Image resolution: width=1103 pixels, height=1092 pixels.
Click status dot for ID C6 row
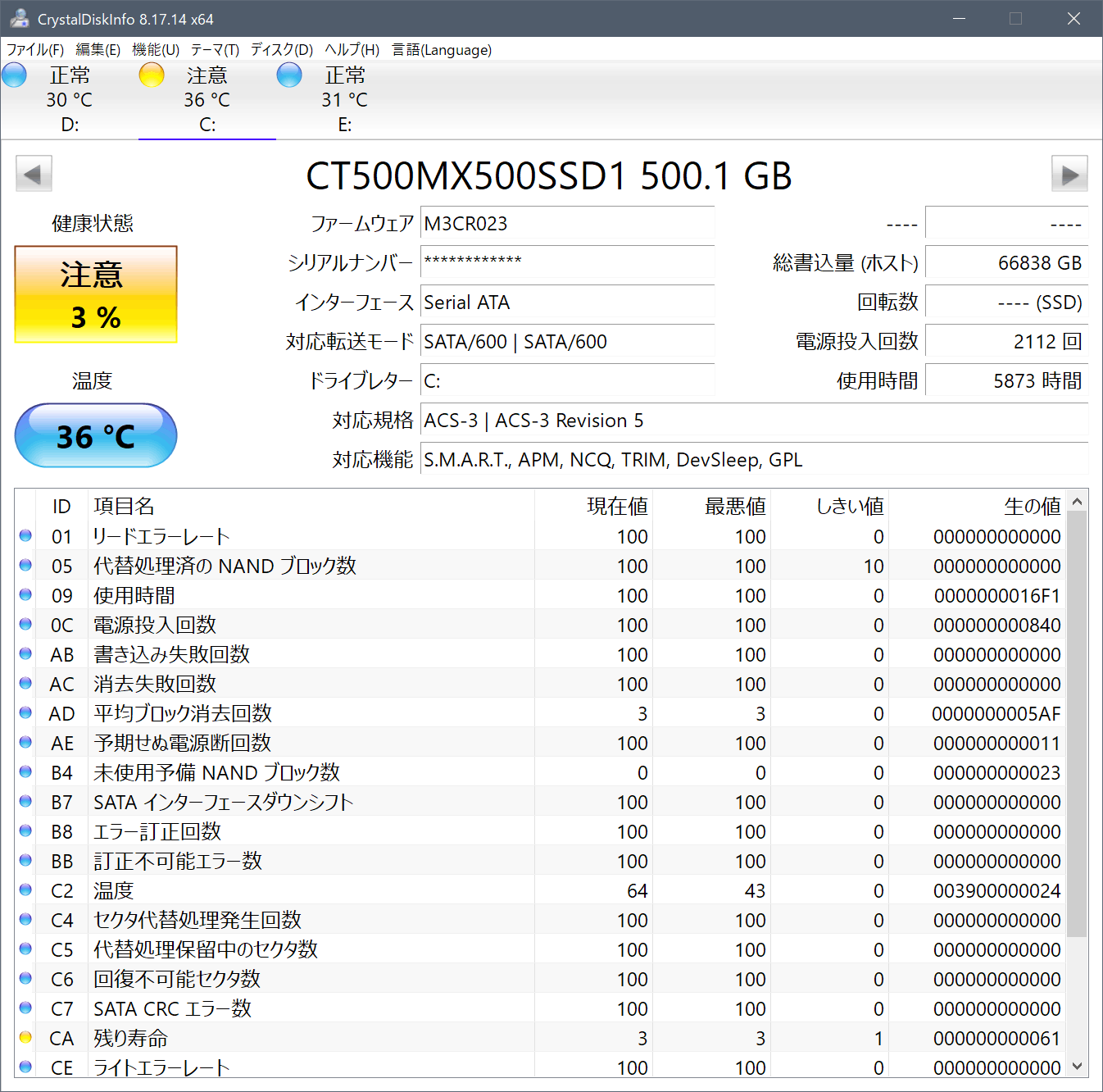(25, 979)
